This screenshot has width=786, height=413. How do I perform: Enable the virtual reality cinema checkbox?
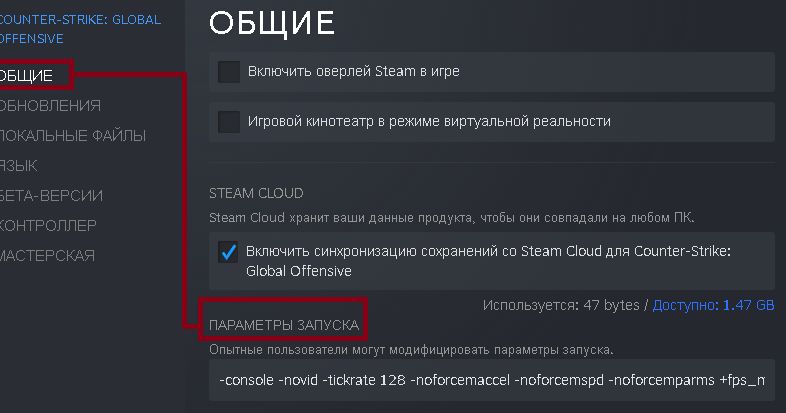point(229,122)
